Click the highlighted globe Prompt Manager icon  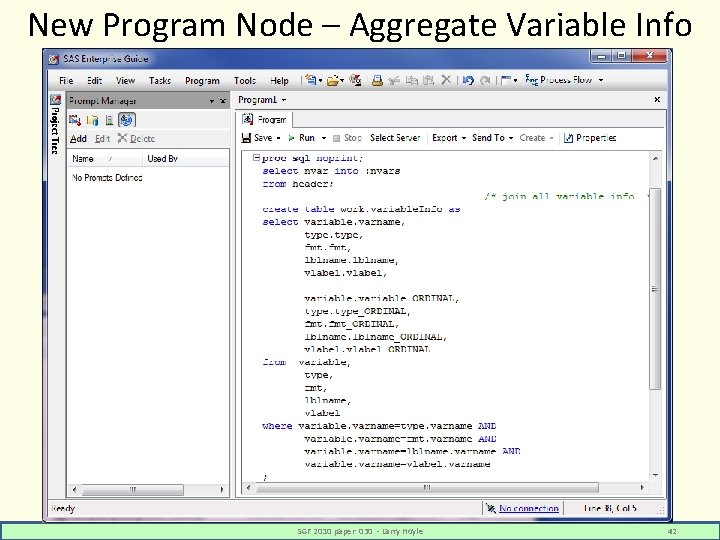tap(127, 120)
